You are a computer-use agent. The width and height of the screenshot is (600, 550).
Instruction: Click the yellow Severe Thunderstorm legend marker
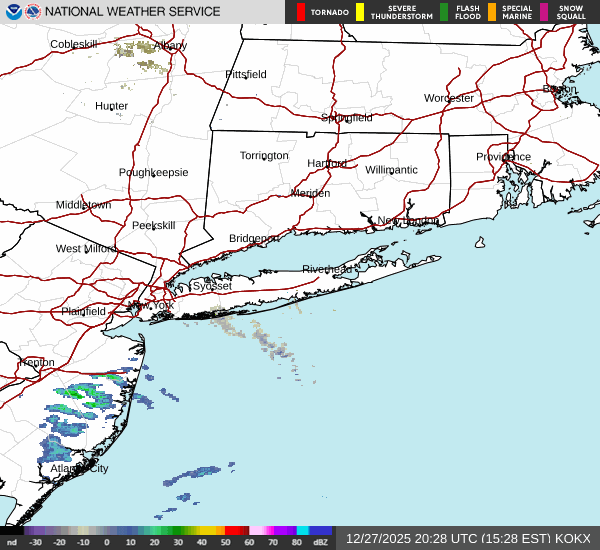[x=359, y=12]
